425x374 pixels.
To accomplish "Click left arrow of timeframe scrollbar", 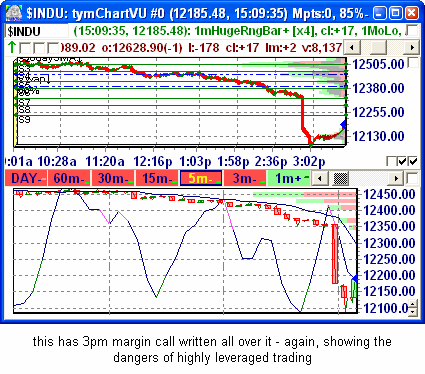I will (320, 178).
